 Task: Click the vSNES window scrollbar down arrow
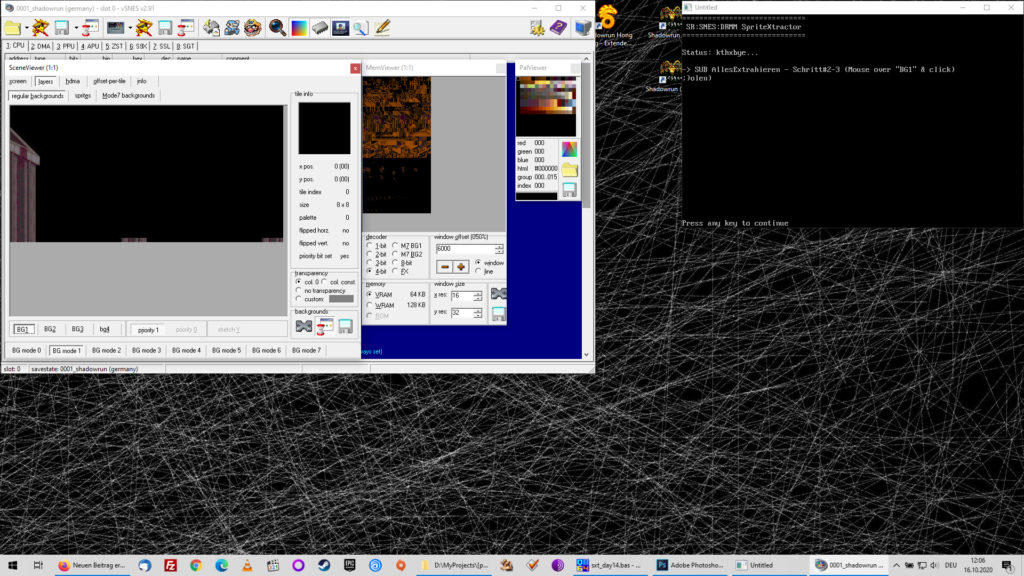pyautogui.click(x=586, y=355)
